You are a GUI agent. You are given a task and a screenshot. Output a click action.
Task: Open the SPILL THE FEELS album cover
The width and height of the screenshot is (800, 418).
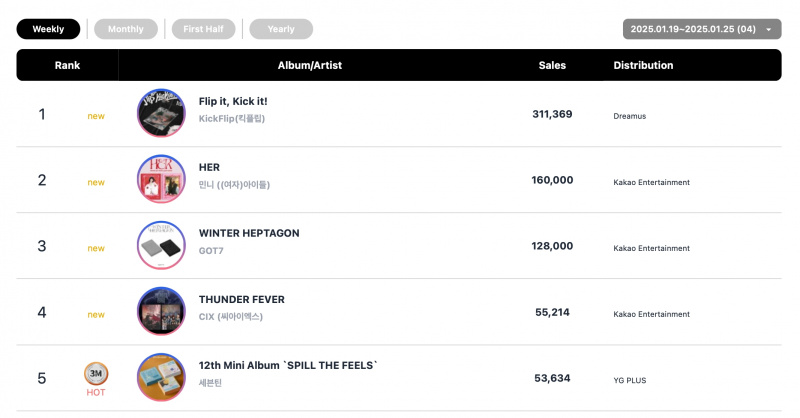[x=161, y=378]
